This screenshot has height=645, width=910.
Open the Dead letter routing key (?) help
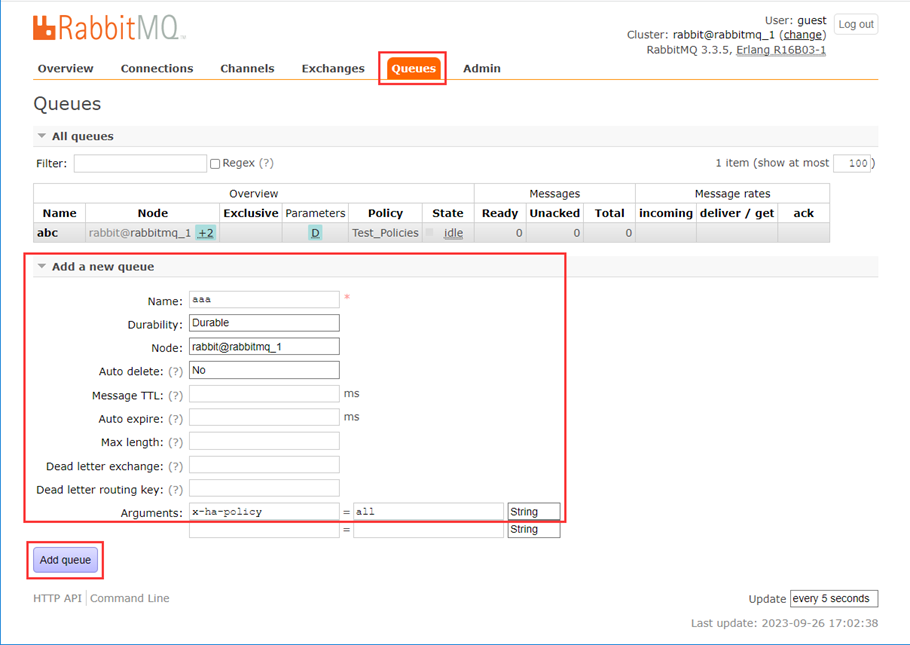pos(175,490)
